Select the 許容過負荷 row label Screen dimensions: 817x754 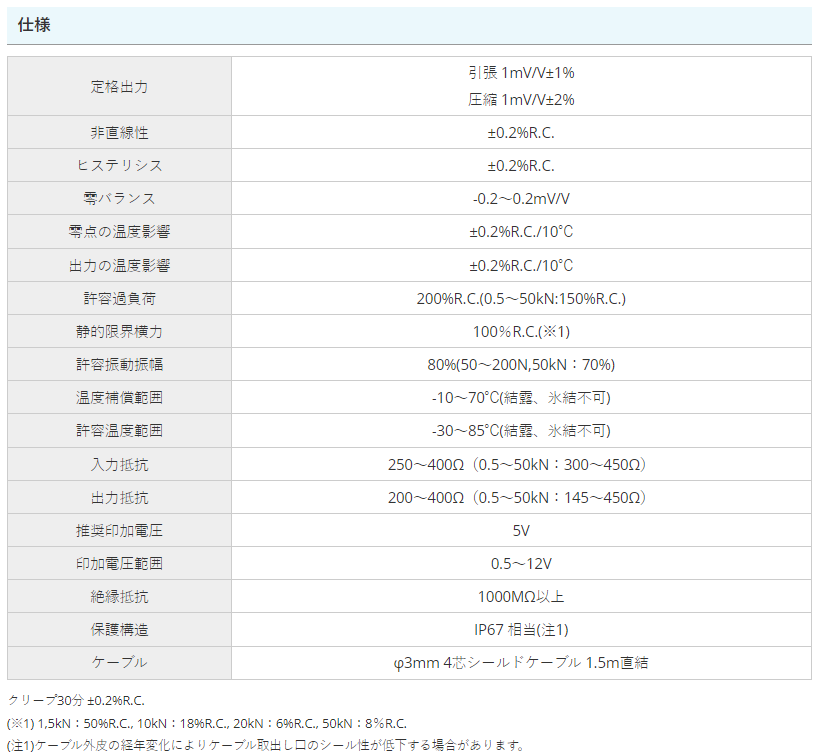pos(119,299)
